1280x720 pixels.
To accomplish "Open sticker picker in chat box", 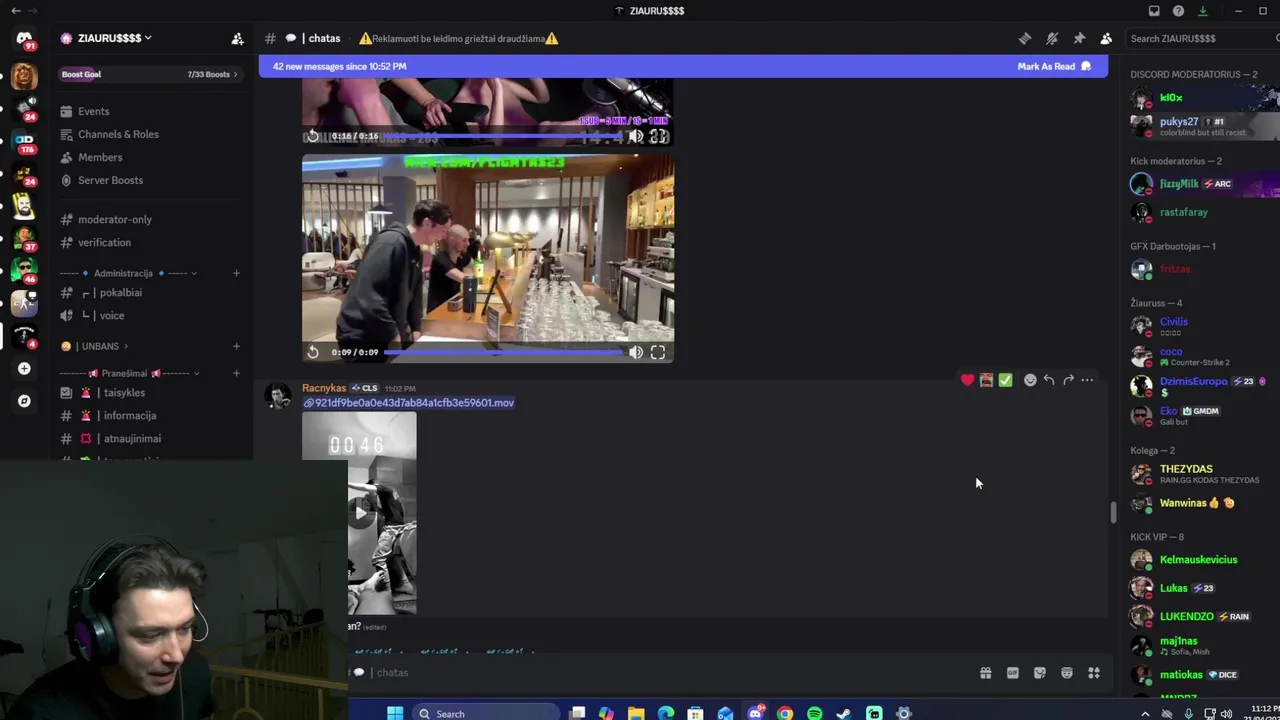I will pyautogui.click(x=1039, y=673).
